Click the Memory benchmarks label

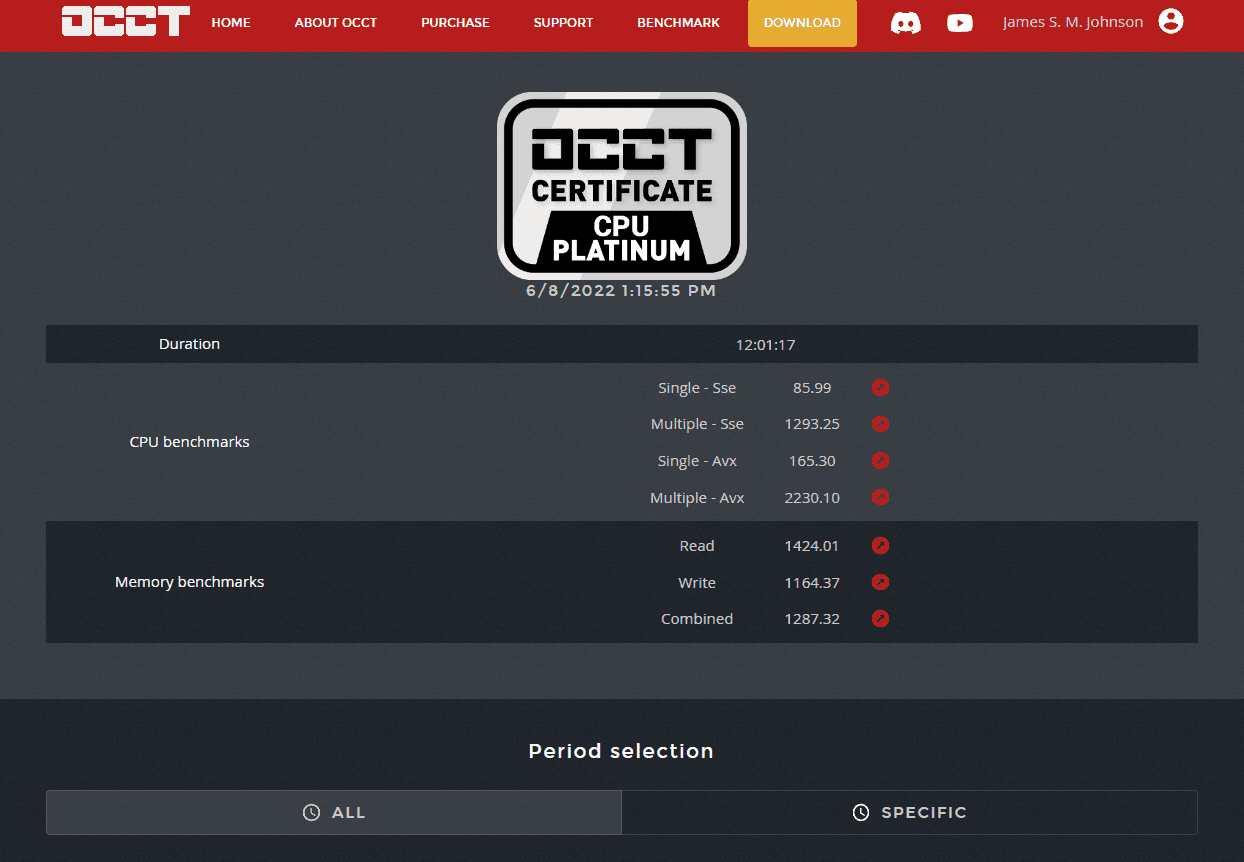point(189,582)
